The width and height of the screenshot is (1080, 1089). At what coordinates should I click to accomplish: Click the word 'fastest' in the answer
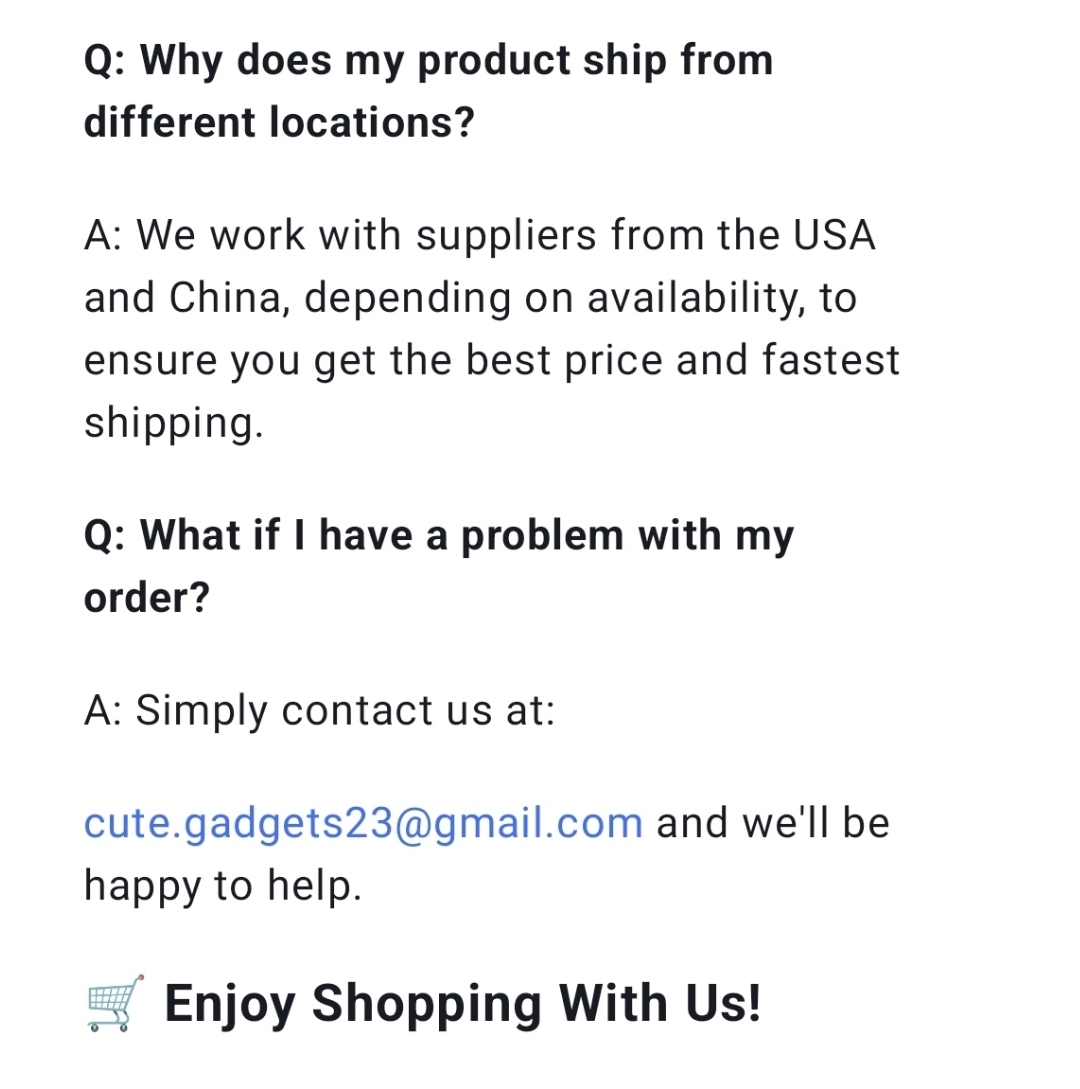pyautogui.click(x=831, y=360)
